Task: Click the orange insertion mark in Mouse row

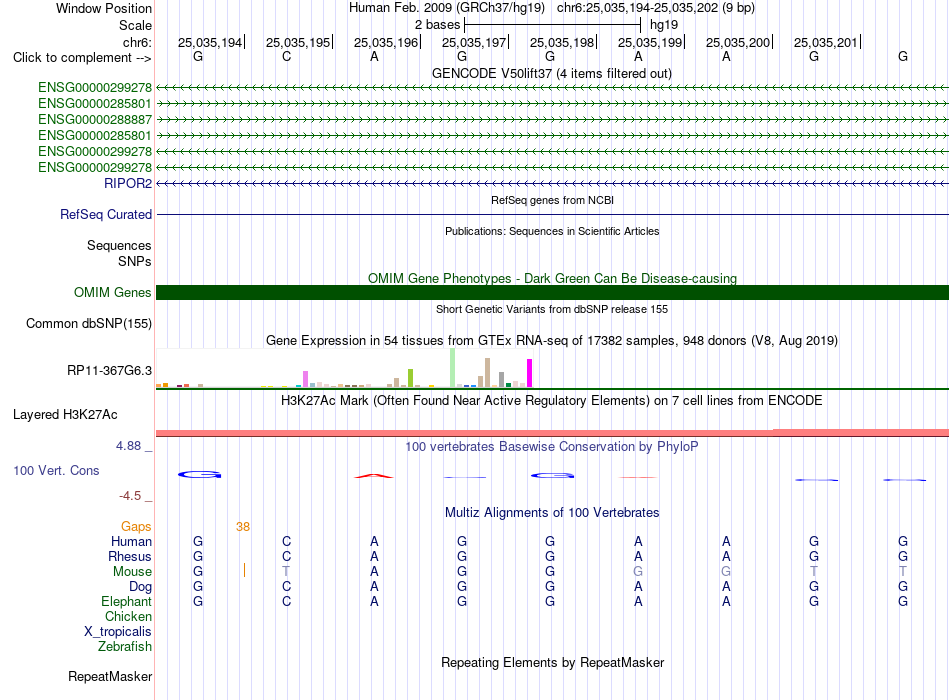Action: (244, 570)
